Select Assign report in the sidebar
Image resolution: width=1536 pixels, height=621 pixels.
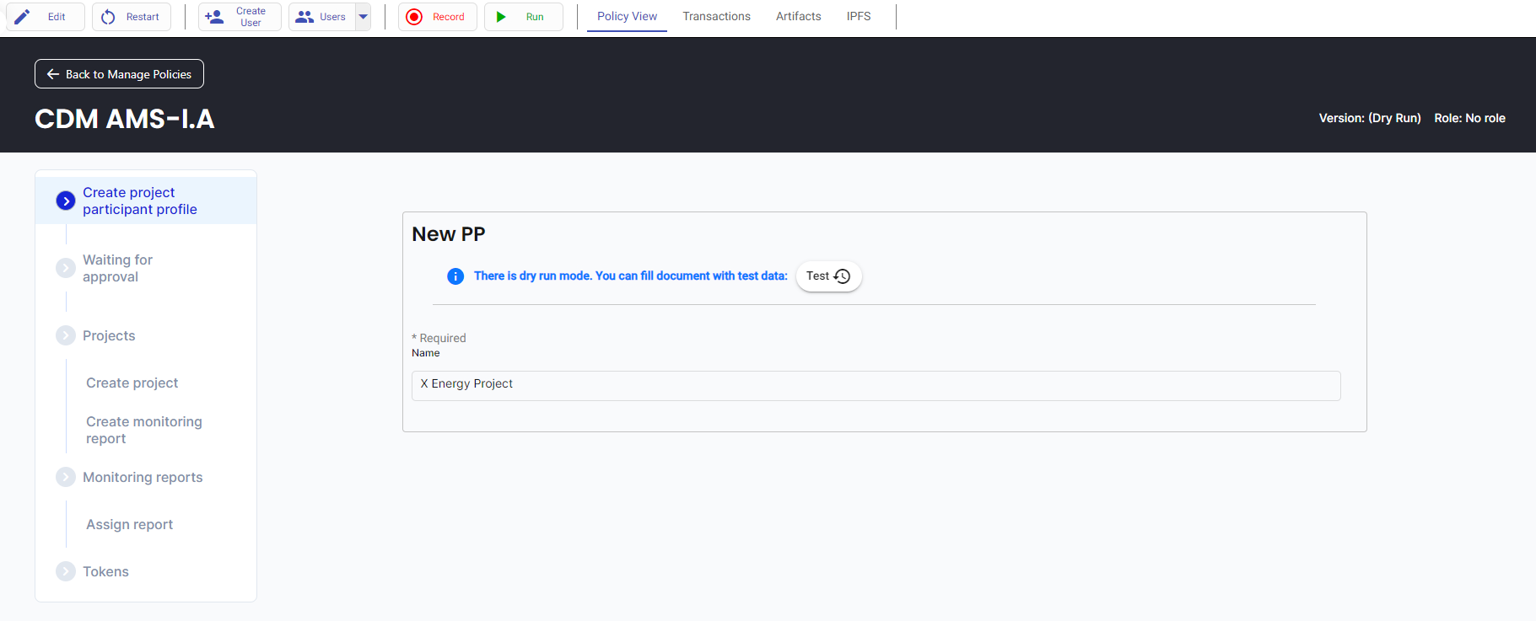coord(129,525)
